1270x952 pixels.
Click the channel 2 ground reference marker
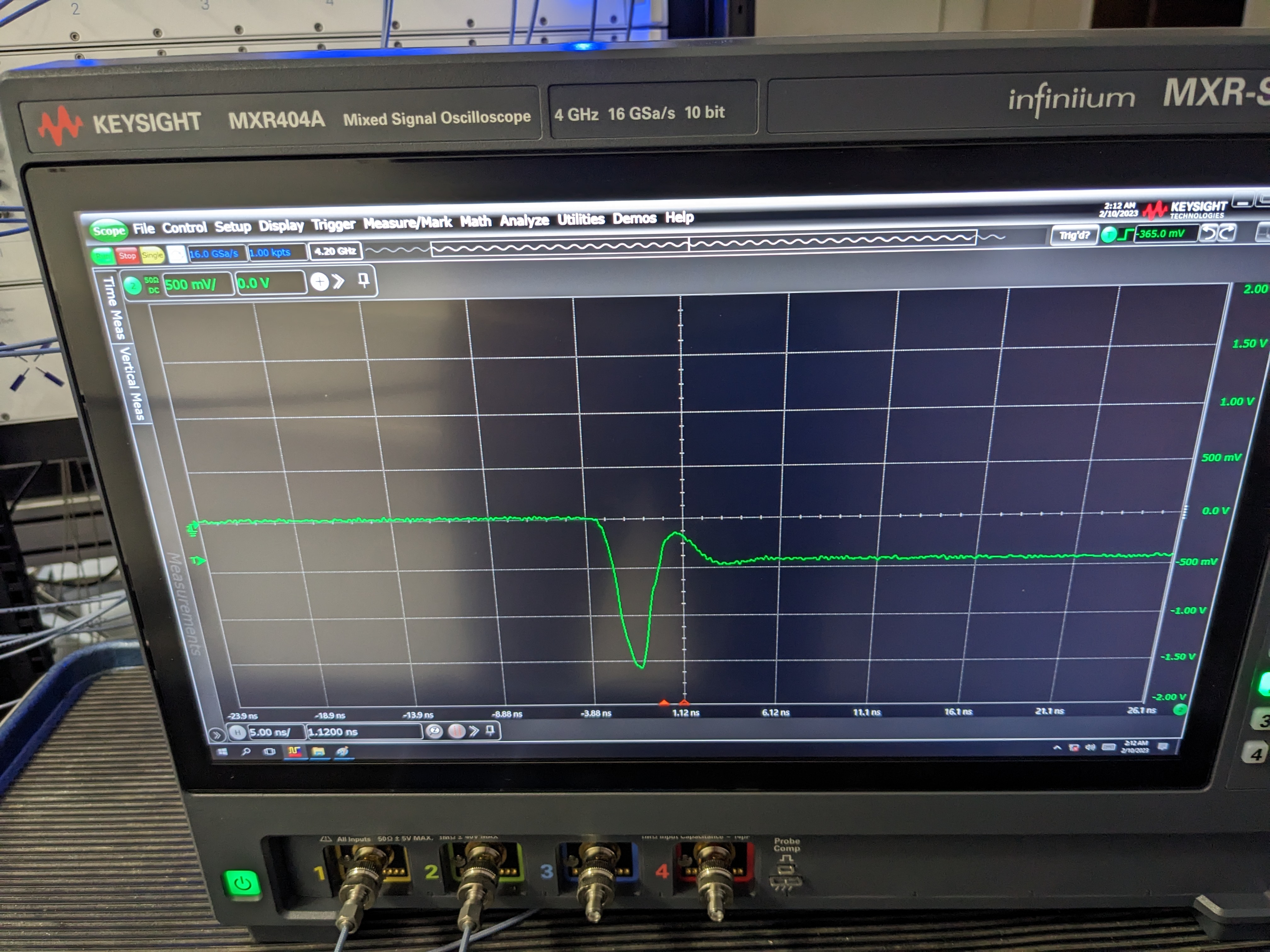[193, 529]
